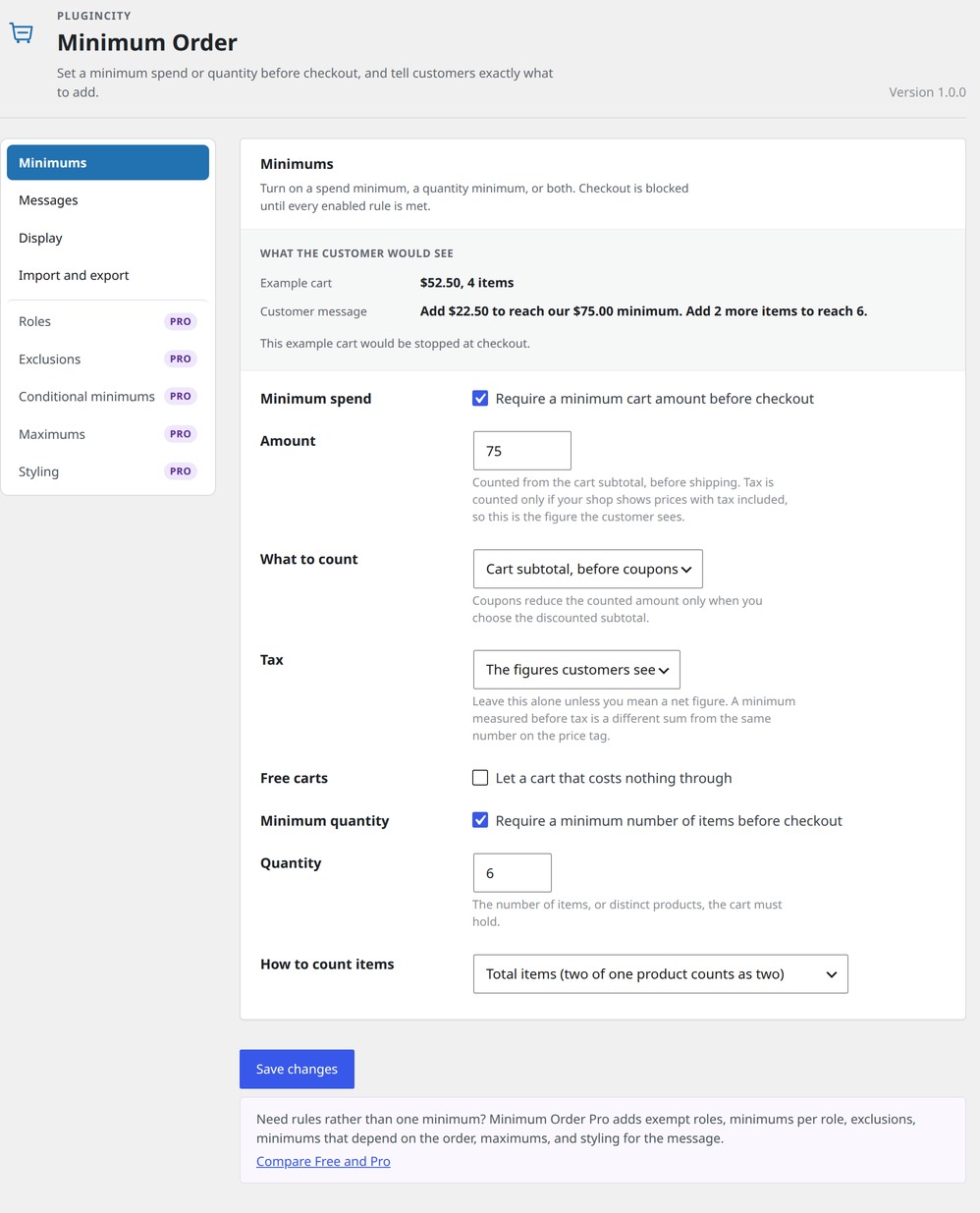Click the PRO badge next to Roles

coord(181,321)
